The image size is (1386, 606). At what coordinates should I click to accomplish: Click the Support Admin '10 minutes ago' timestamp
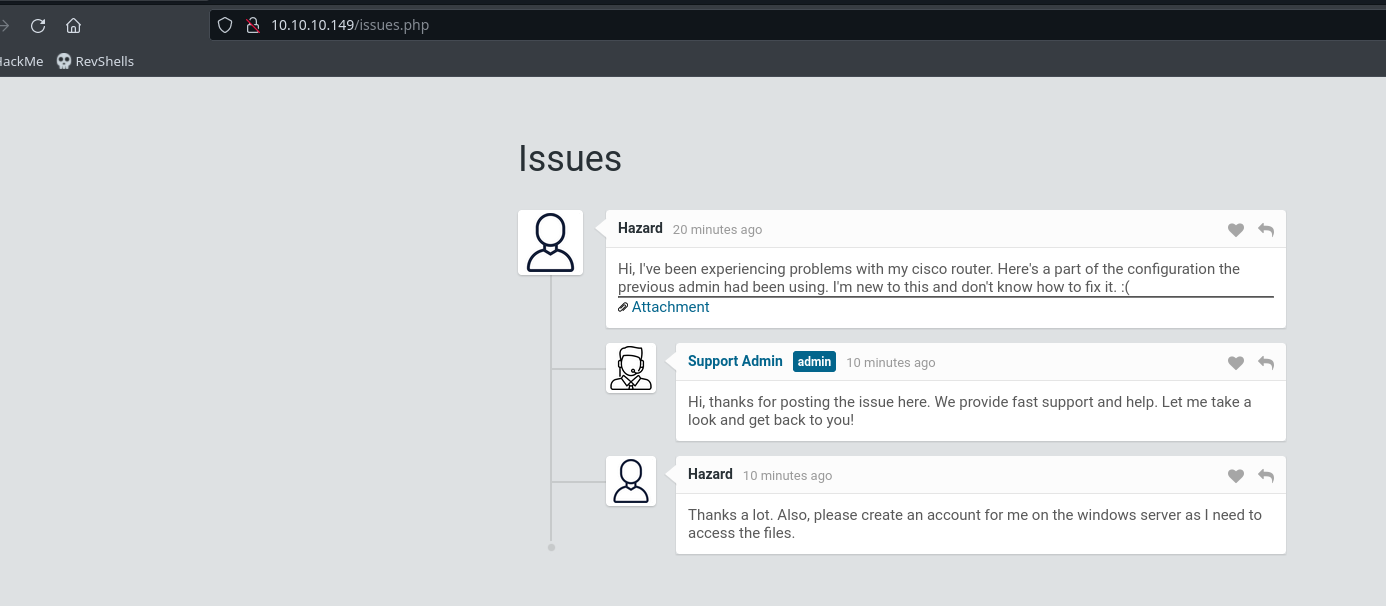[x=891, y=363]
